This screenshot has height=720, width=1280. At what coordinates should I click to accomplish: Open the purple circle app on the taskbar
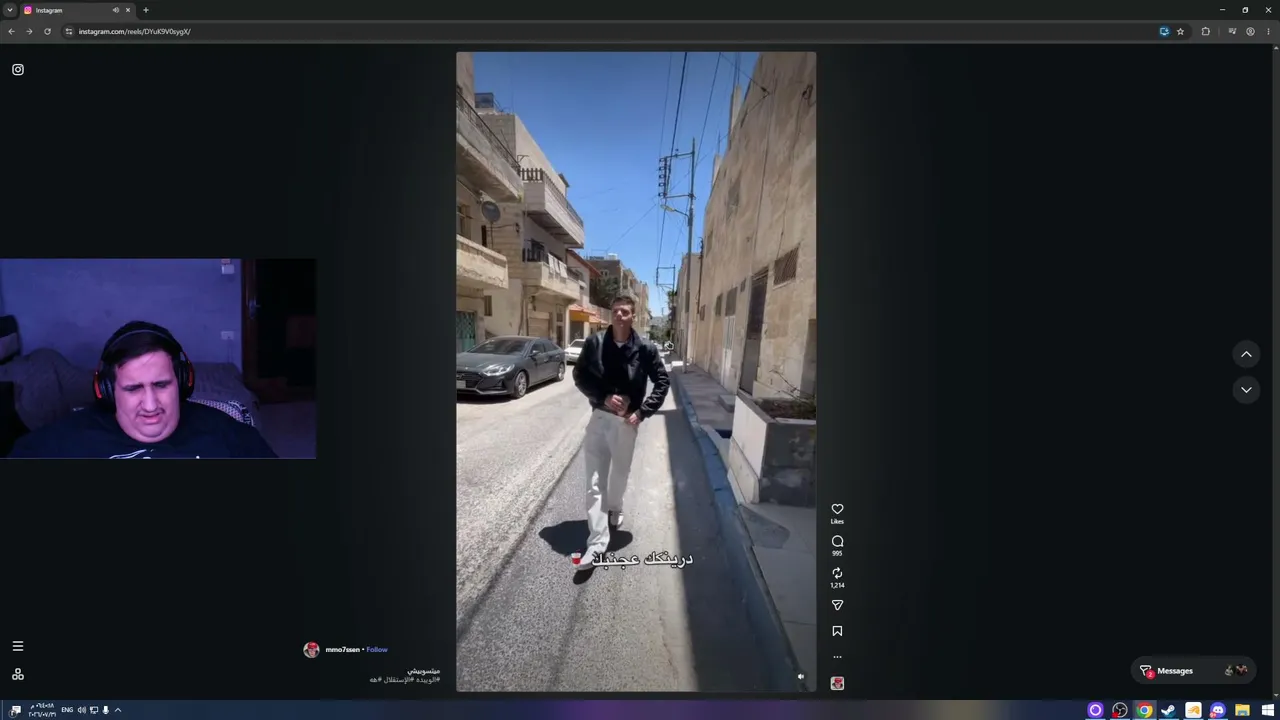pos(1096,710)
